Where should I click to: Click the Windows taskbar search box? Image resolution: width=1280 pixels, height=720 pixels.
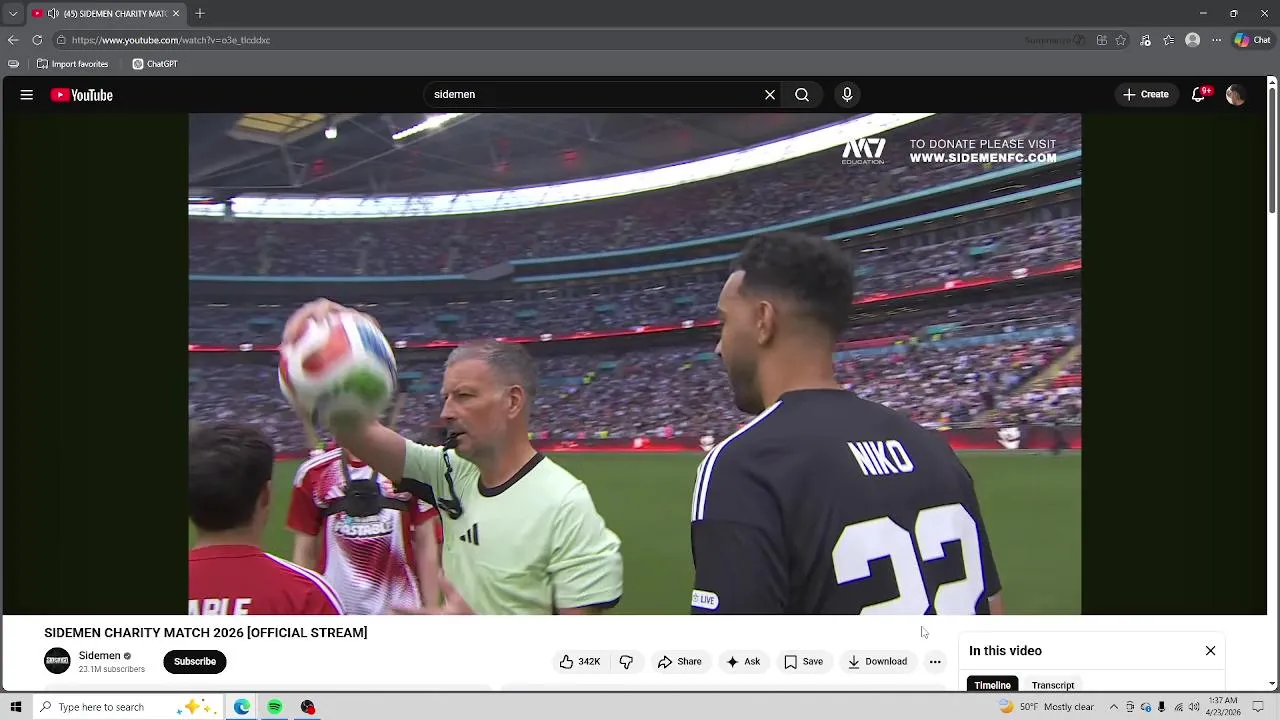tap(128, 707)
